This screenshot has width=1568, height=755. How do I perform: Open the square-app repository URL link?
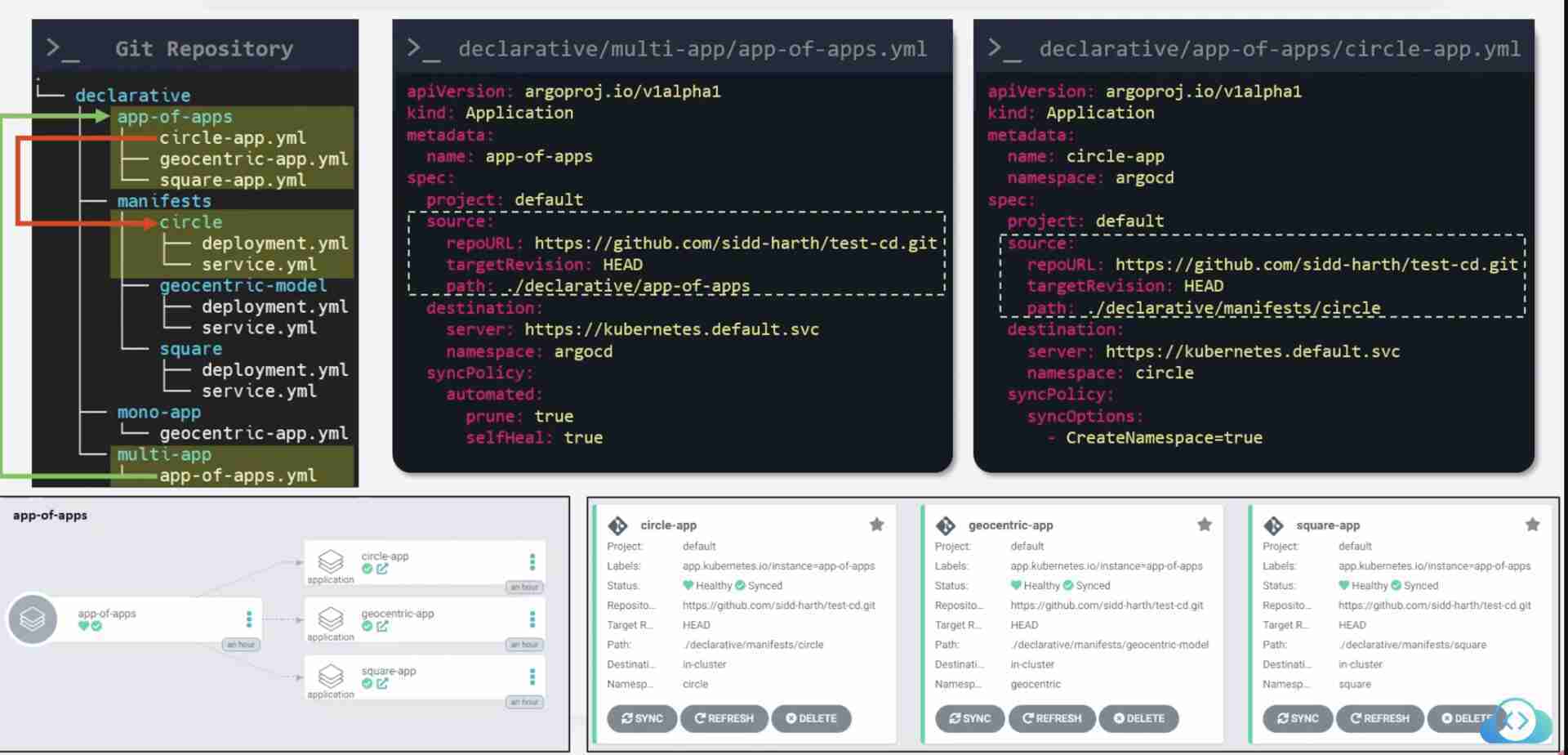[1434, 605]
